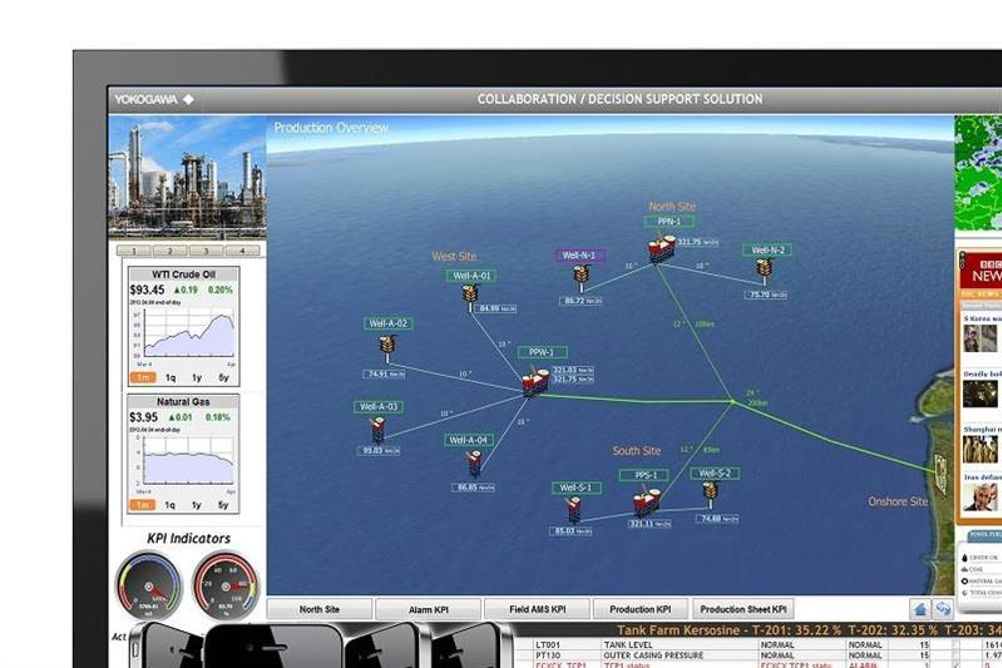
Task: Open the Alarm KPI view
Action: [x=428, y=609]
